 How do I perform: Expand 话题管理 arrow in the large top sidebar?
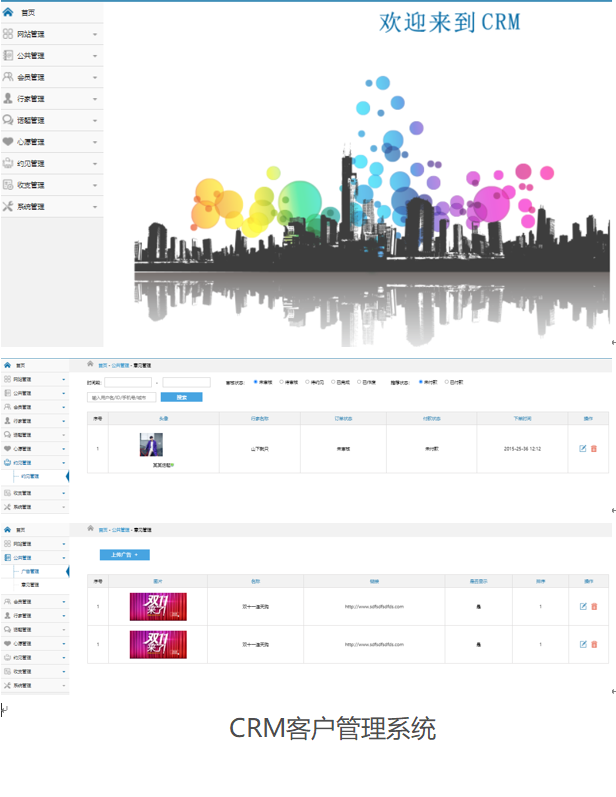95,121
